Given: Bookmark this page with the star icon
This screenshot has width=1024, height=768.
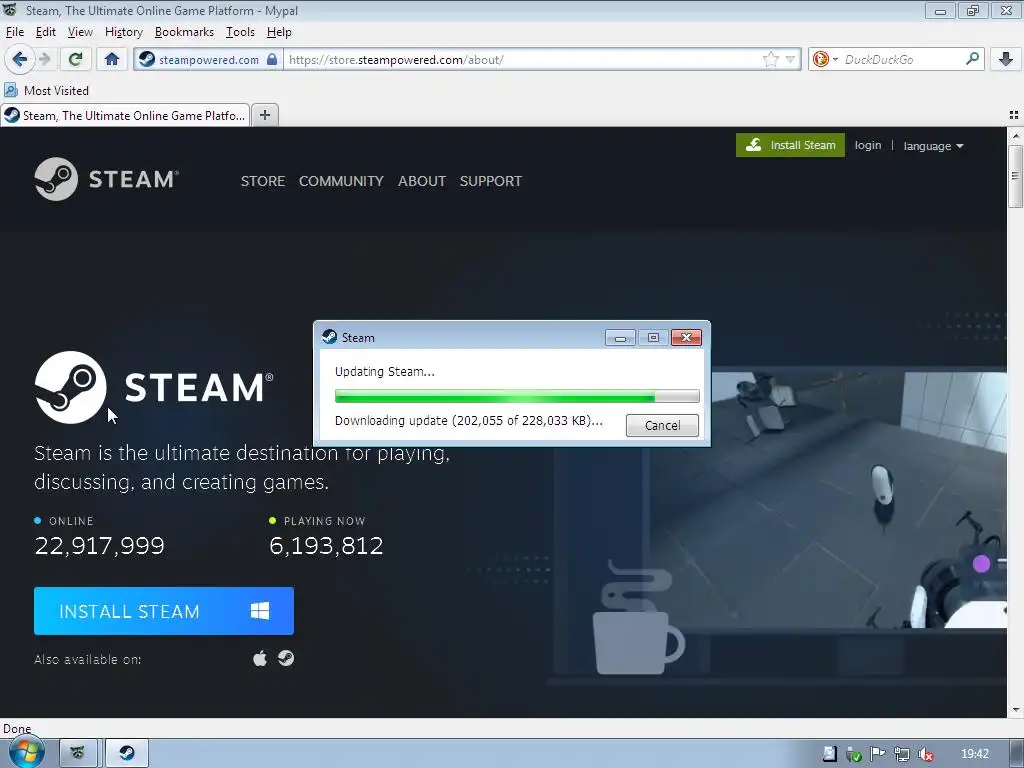Looking at the screenshot, I should (x=771, y=59).
